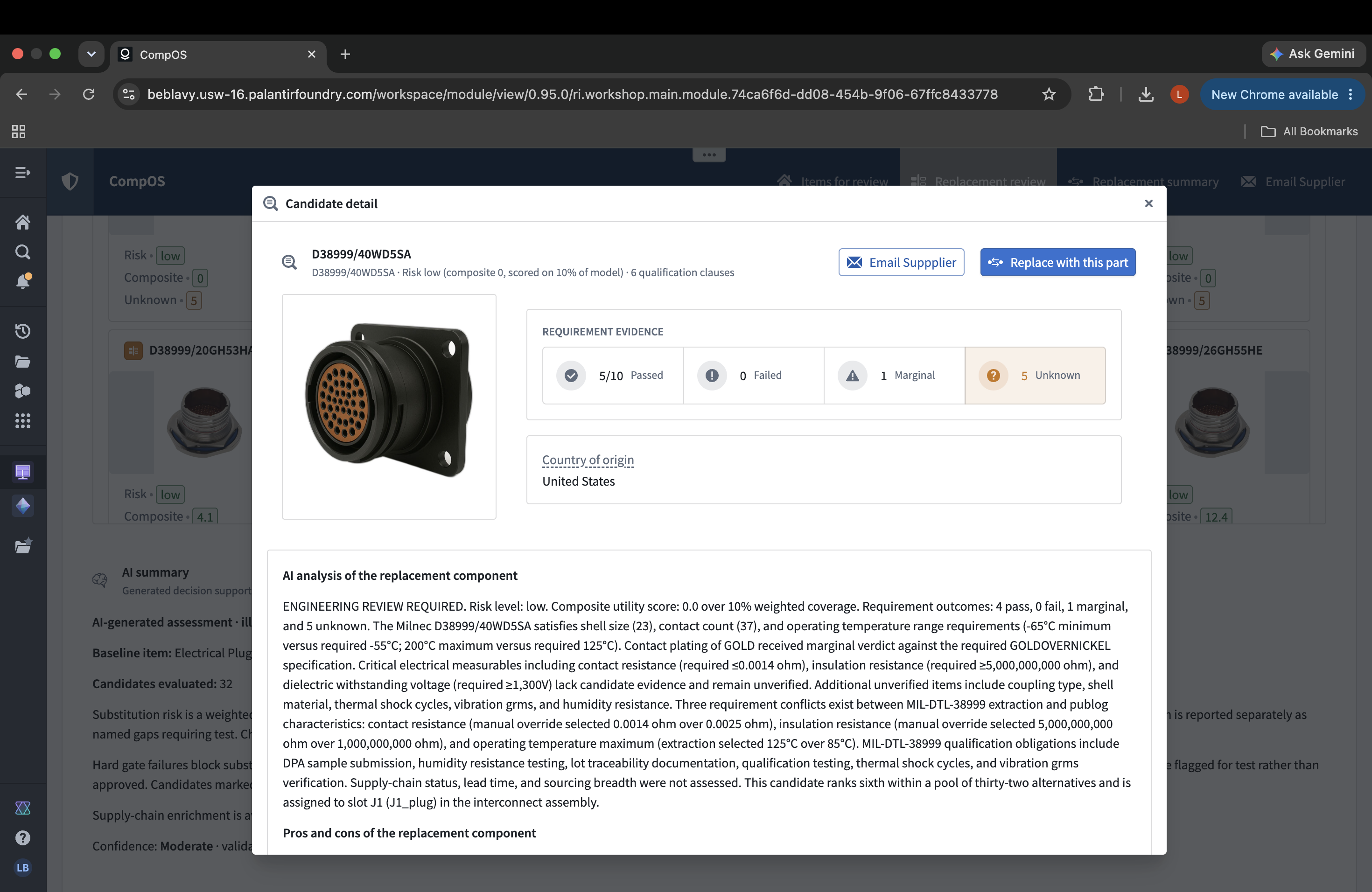This screenshot has height=892, width=1372.
Task: Select the purple Workshop module sidebar icon
Action: coord(22,472)
